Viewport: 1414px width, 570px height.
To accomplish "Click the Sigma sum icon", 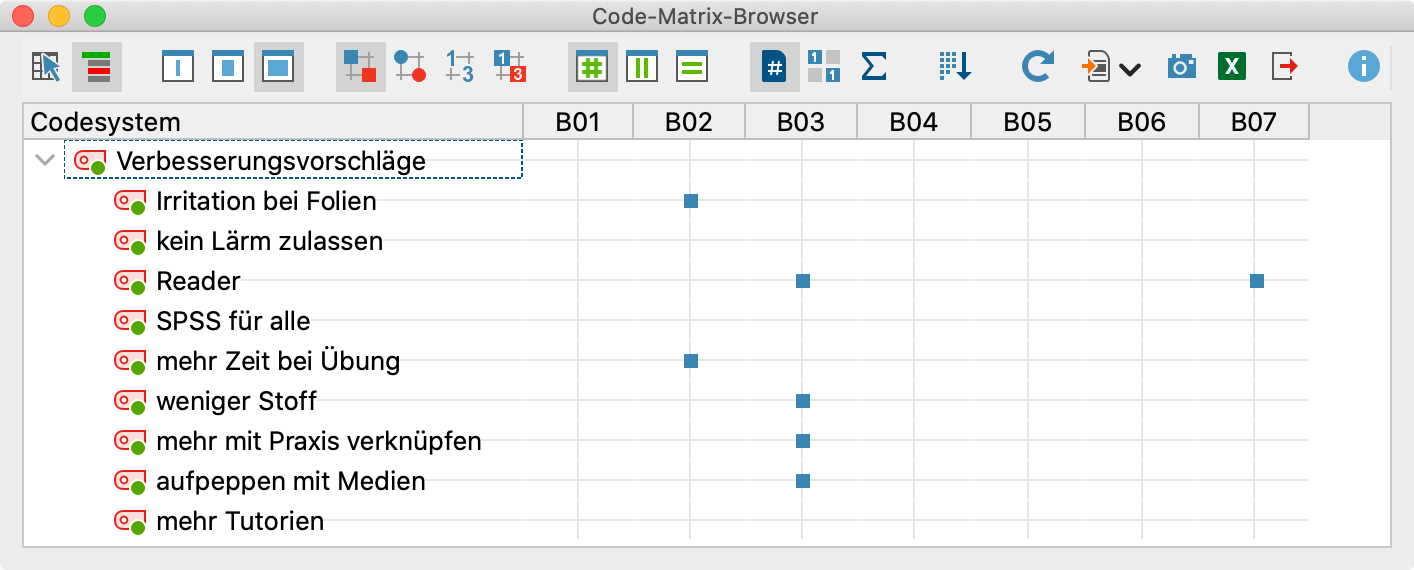I will 874,67.
